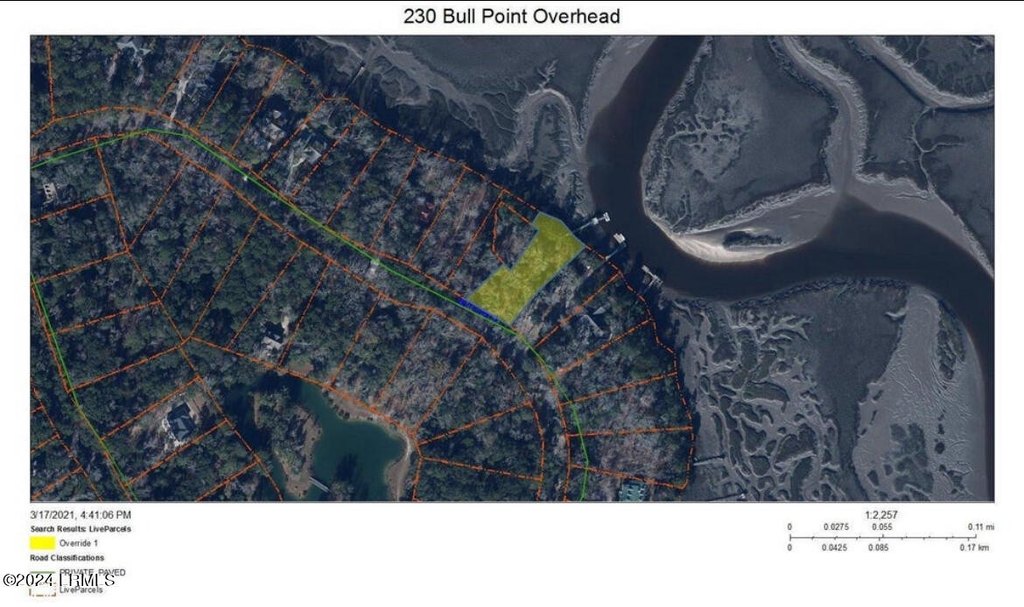Screen dimensions: 1024x607
Task: Select the "Search Results: LiveParcels" legend heading
Action: coord(81,528)
